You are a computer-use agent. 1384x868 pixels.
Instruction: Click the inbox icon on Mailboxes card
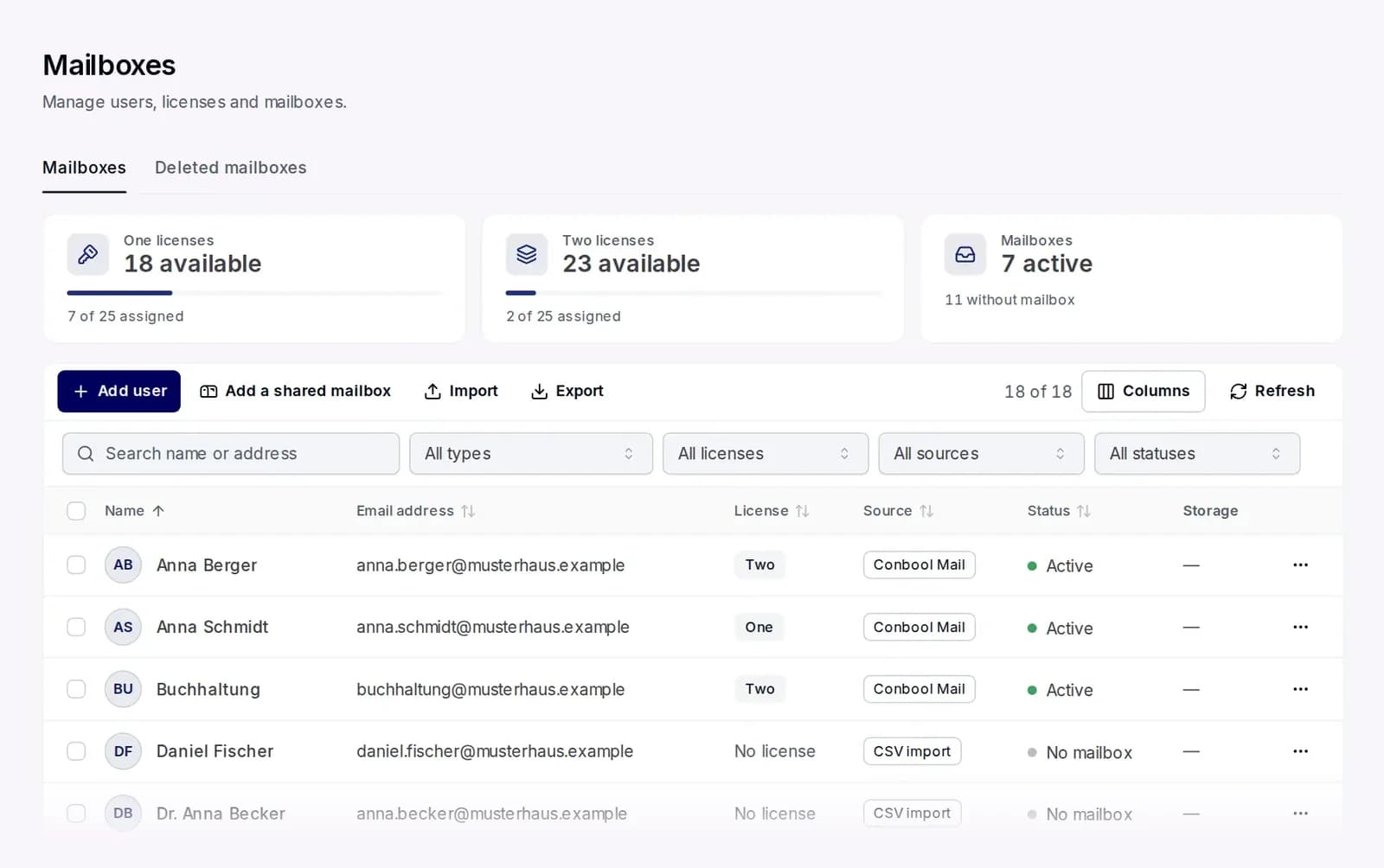965,254
